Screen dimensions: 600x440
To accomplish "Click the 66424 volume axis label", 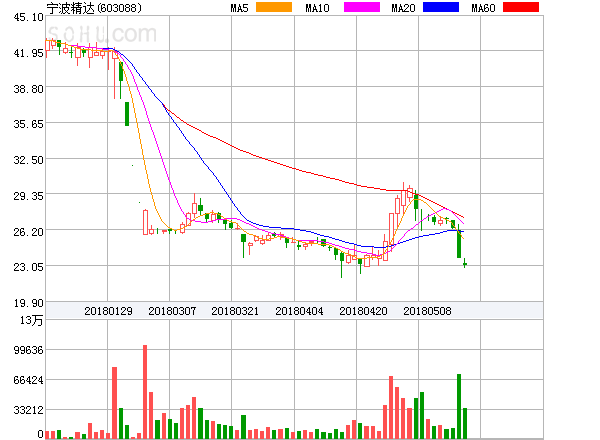I will [29, 380].
